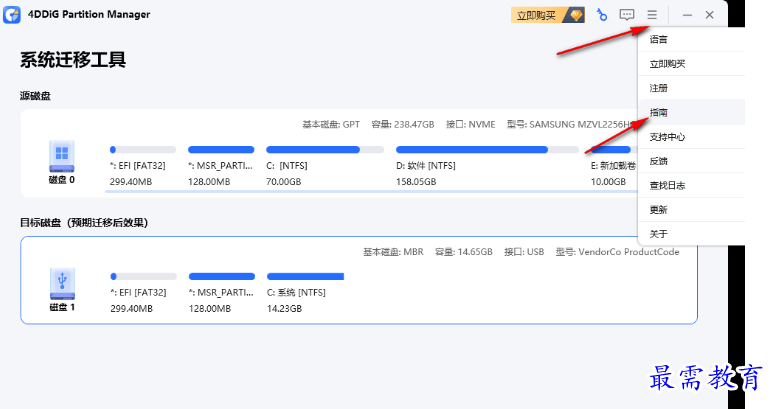Select the 磁盘 0 source disk icon
771x409 pixels.
62,155
